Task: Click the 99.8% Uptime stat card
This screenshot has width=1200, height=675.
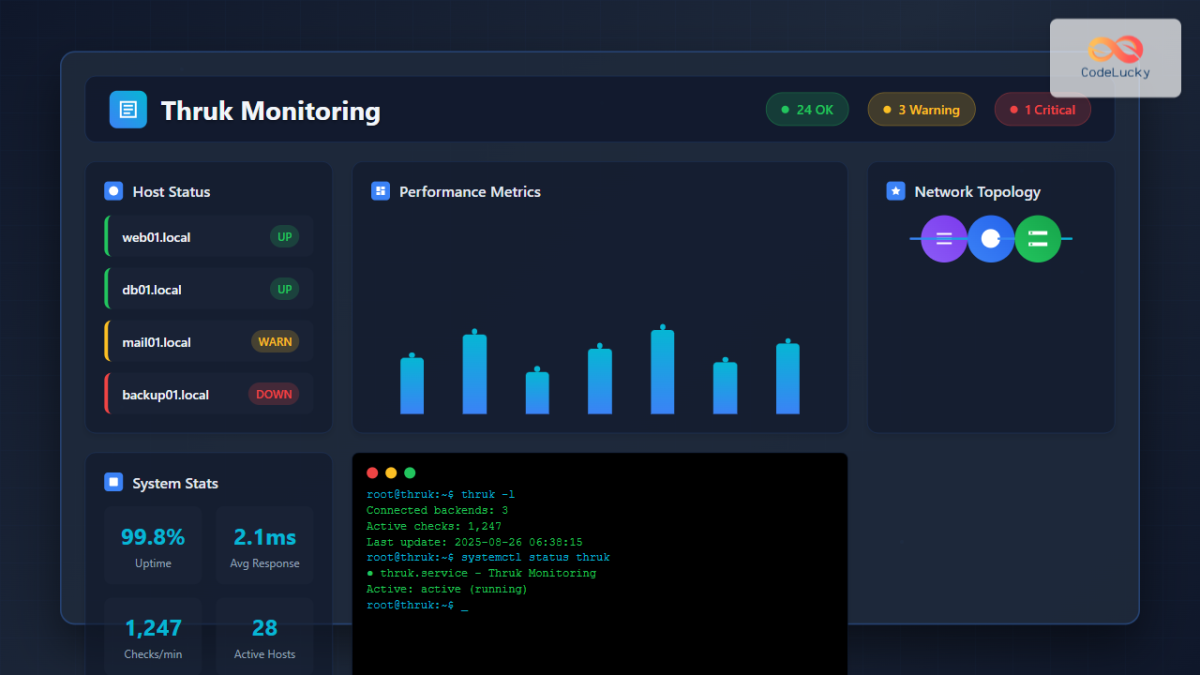Action: coord(153,545)
